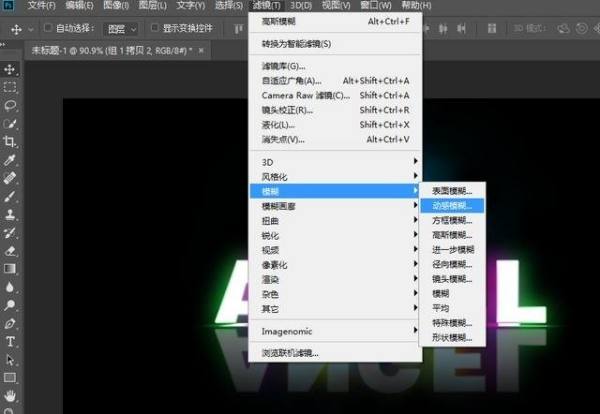Select the Brush tool

click(x=10, y=196)
